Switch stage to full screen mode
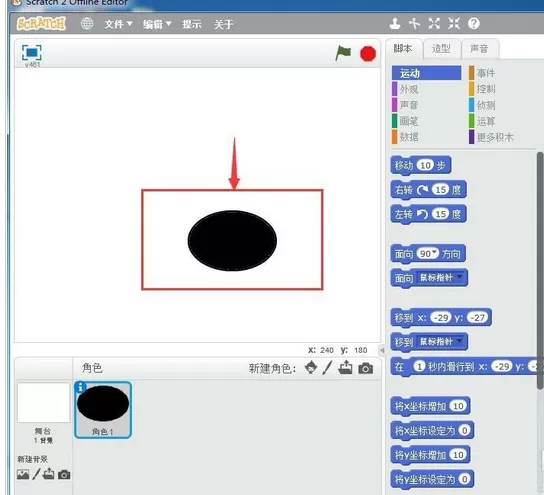 (32, 53)
